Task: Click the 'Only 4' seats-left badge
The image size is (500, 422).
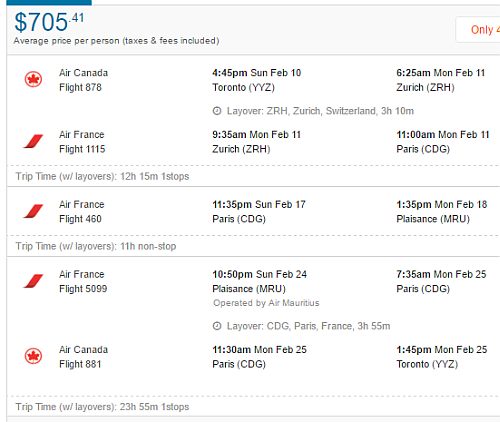Action: click(478, 29)
